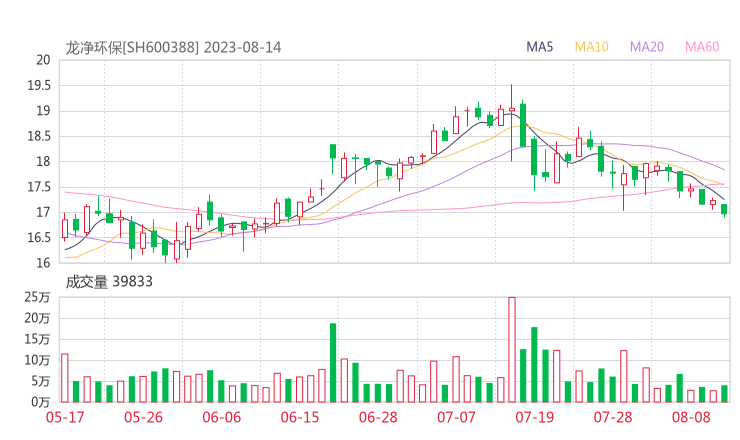Image resolution: width=740 pixels, height=440 pixels.
Task: Click the 07-19 date axis label
Action: tap(535, 417)
